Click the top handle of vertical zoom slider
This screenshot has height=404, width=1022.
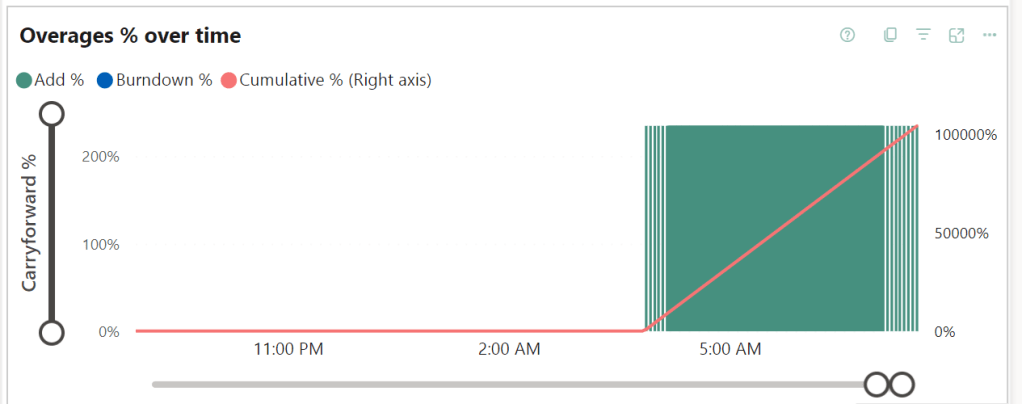coord(52,113)
